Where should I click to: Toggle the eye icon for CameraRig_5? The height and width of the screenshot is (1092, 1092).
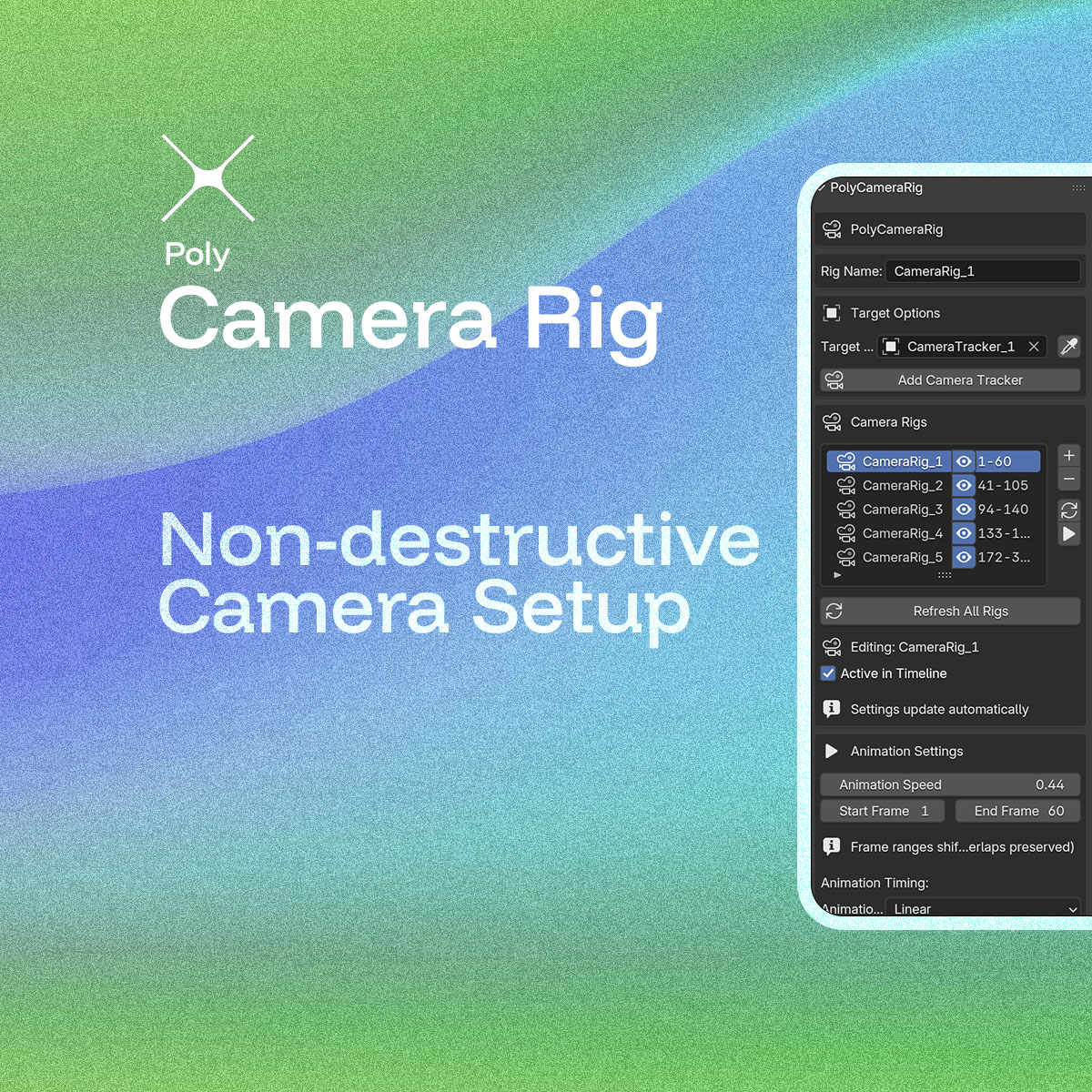click(964, 557)
